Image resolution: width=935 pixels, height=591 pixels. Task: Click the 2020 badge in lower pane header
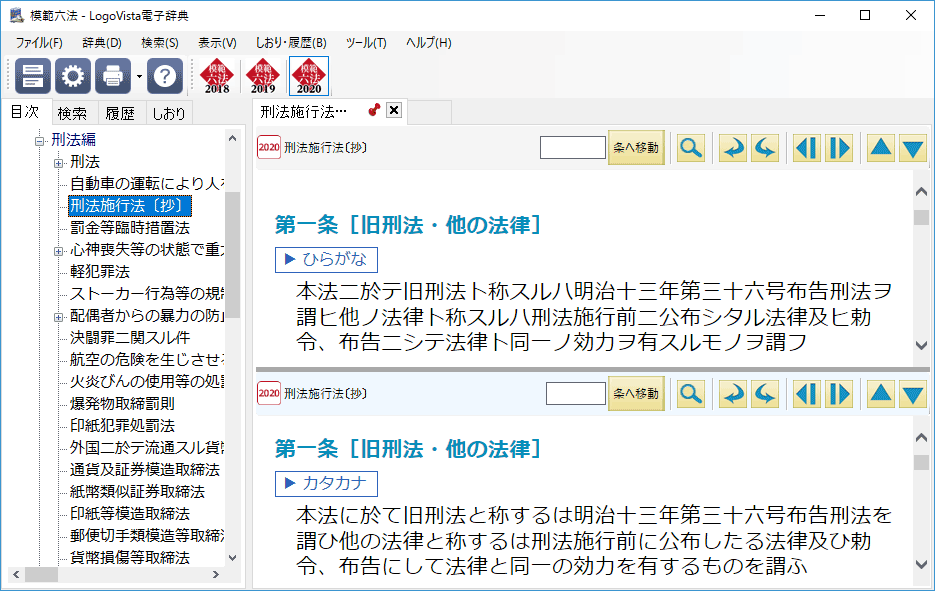(x=269, y=394)
